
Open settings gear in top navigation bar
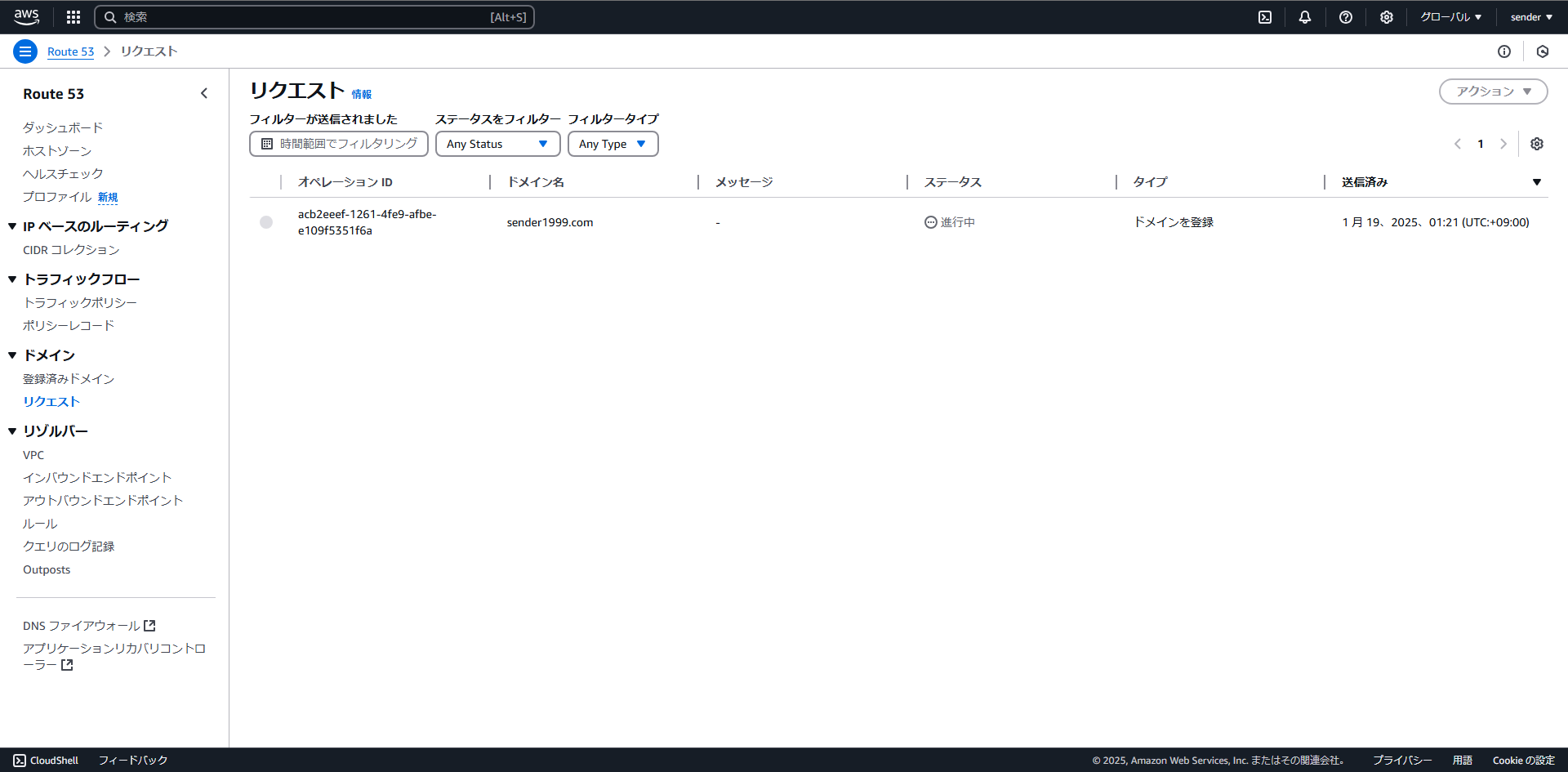click(x=1387, y=17)
